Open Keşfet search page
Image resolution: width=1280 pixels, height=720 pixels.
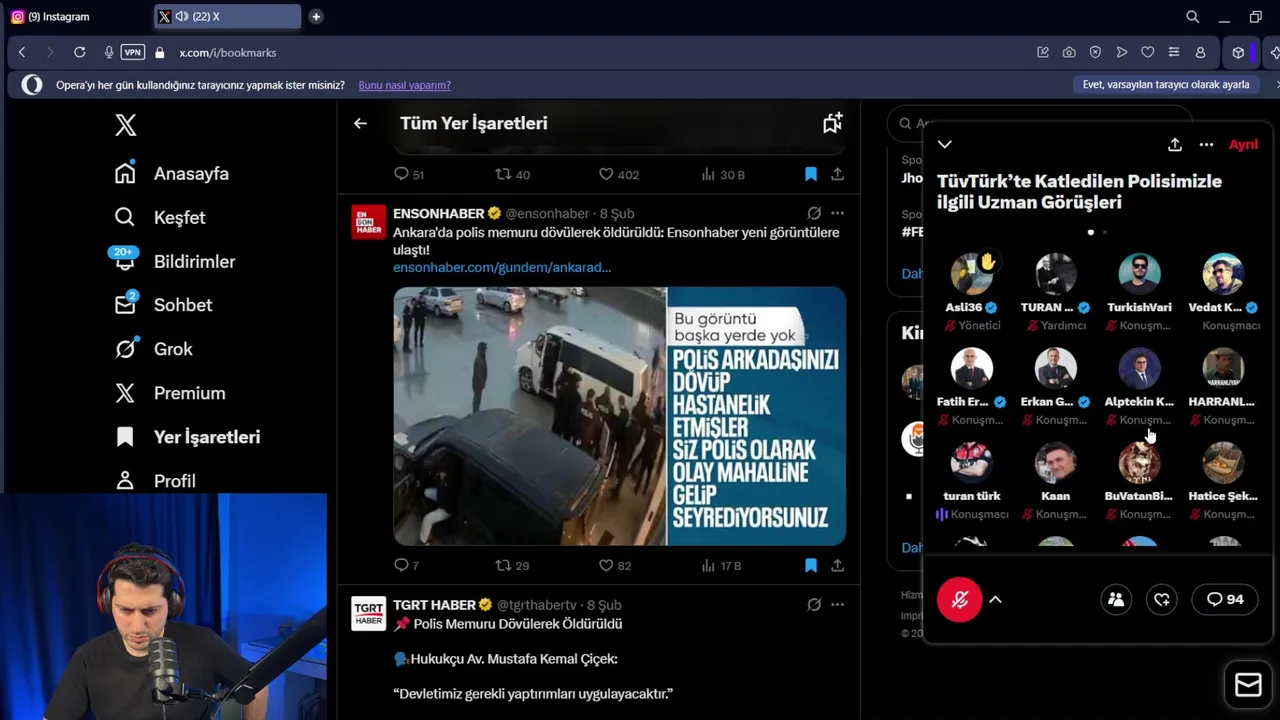click(159, 217)
